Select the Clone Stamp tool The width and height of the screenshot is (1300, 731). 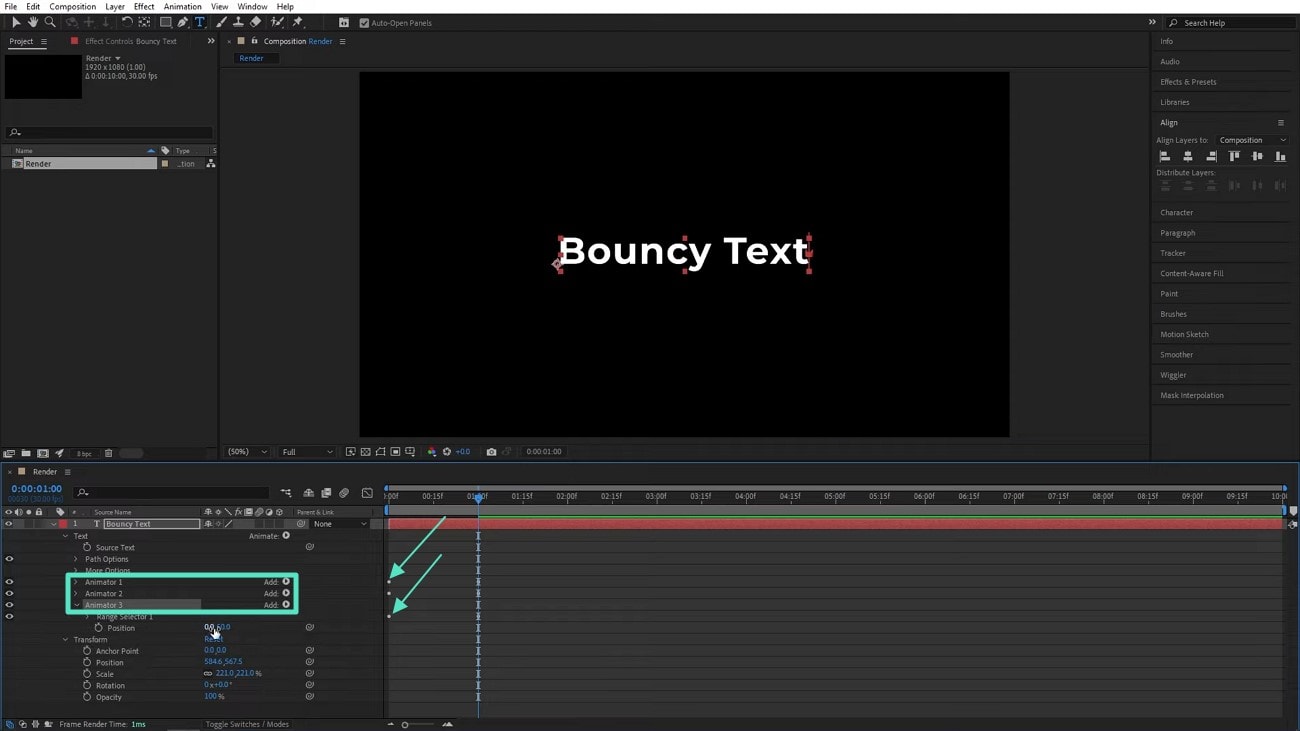pyautogui.click(x=238, y=22)
